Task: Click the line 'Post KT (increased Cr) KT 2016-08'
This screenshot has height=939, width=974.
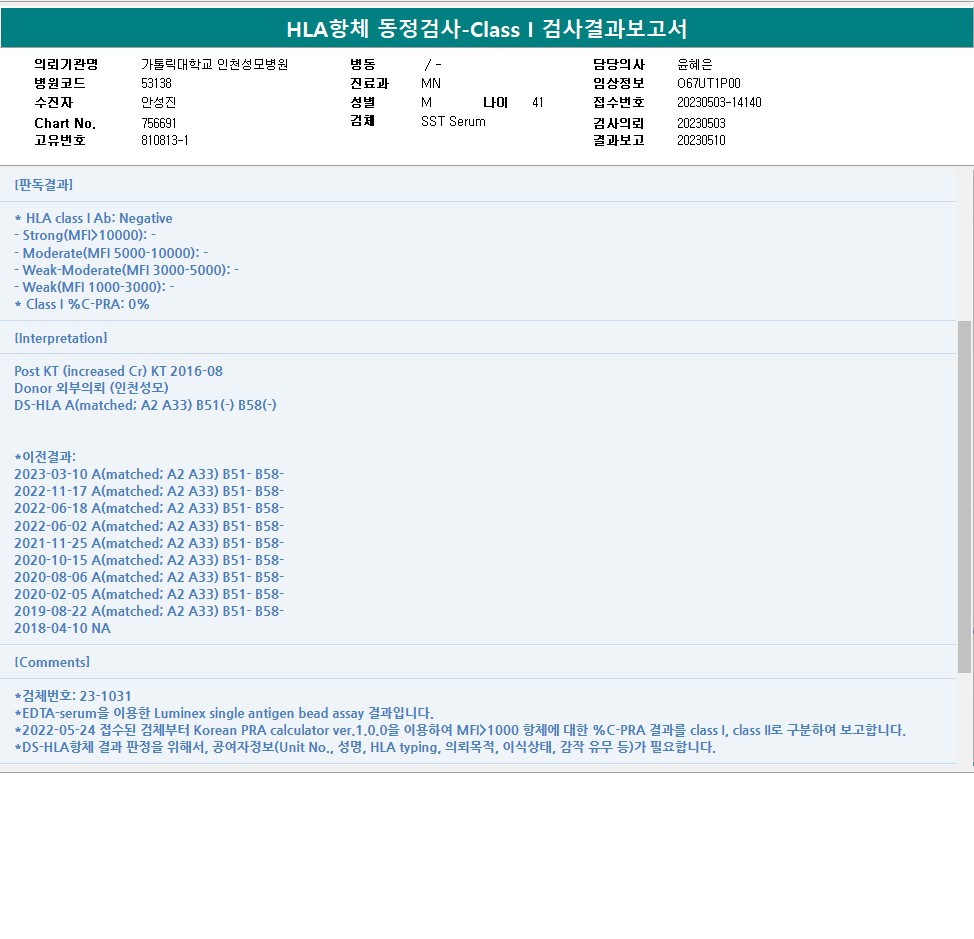Action: tap(118, 371)
